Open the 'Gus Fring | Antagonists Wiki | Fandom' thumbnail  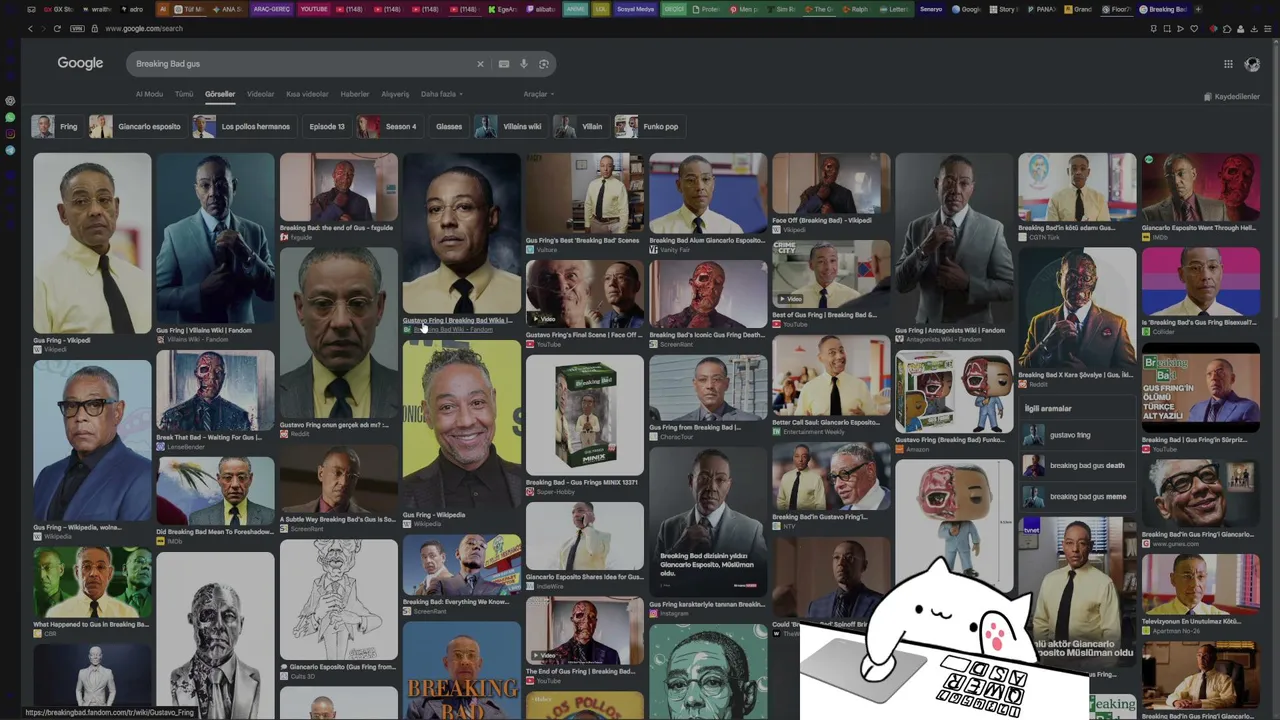tap(954, 239)
